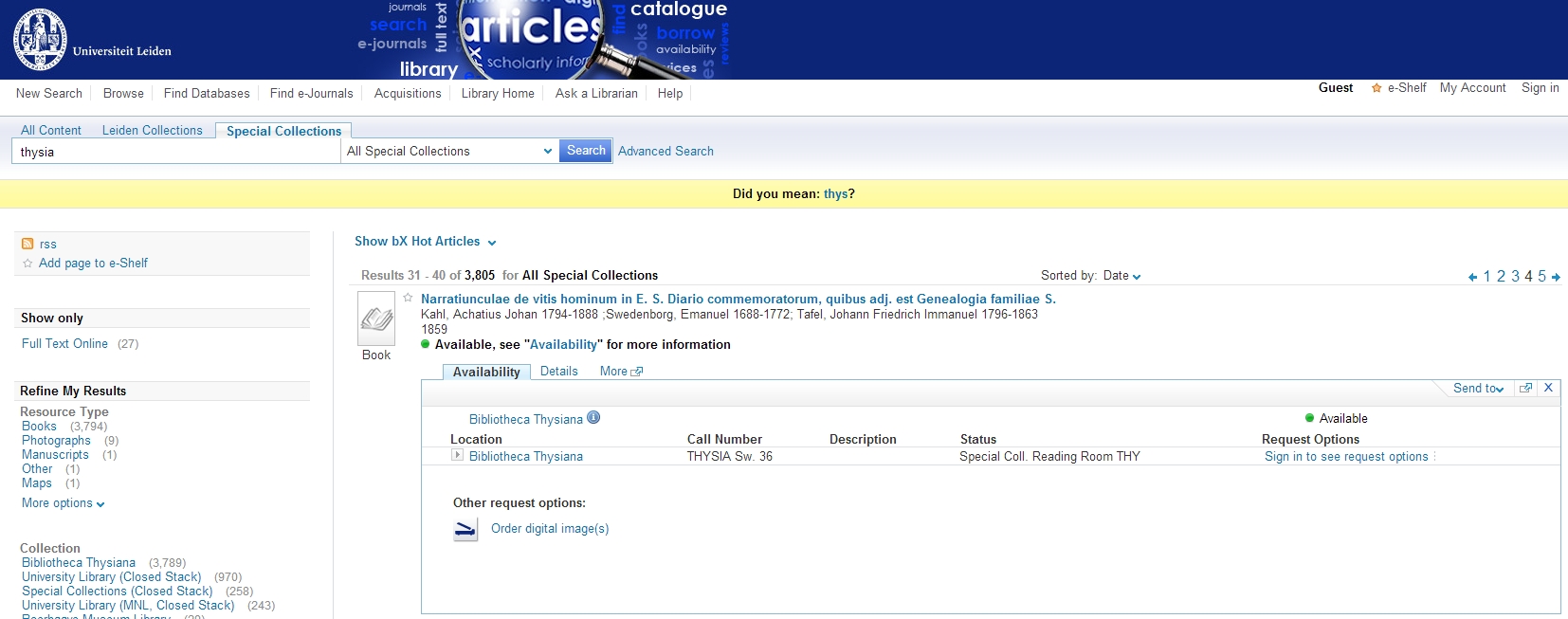Open My Account
This screenshot has height=619, width=1568.
(1472, 87)
